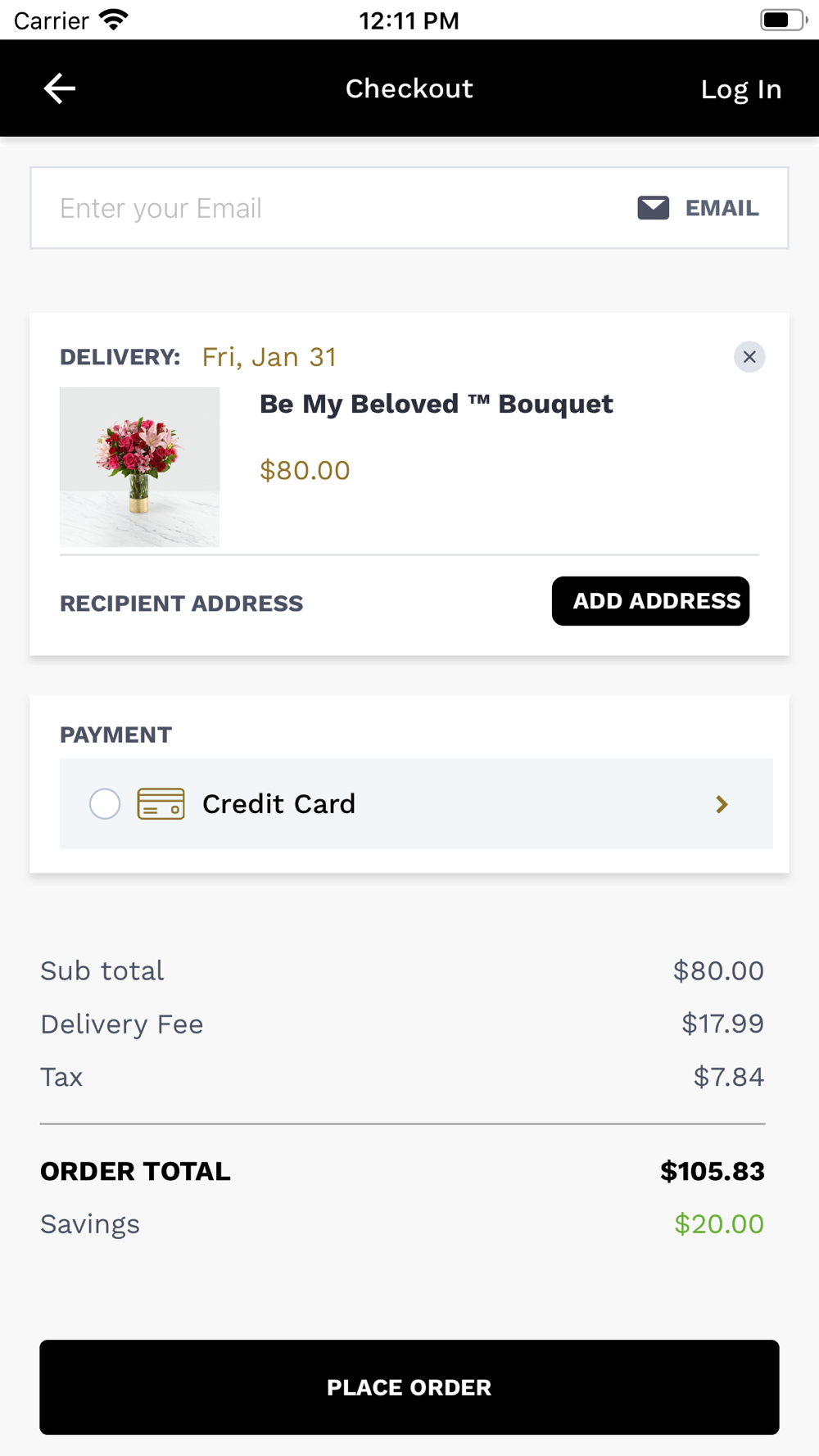Select the Credit Card radio button
Viewport: 819px width, 1456px height.
(105, 804)
